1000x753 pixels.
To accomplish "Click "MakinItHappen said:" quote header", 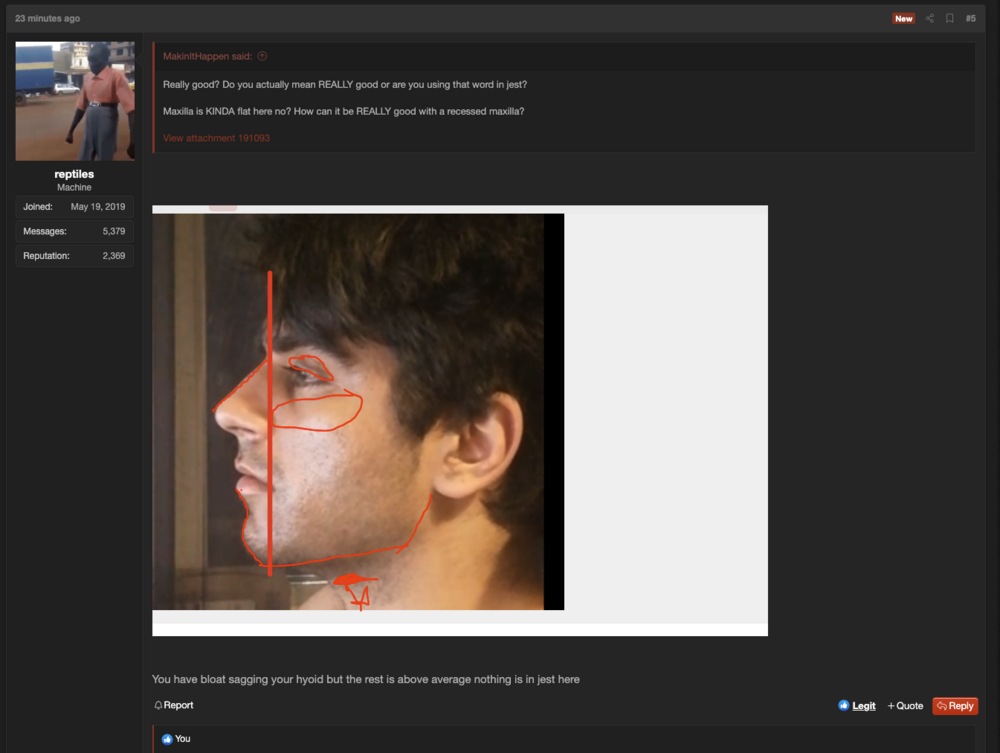I will pos(208,57).
